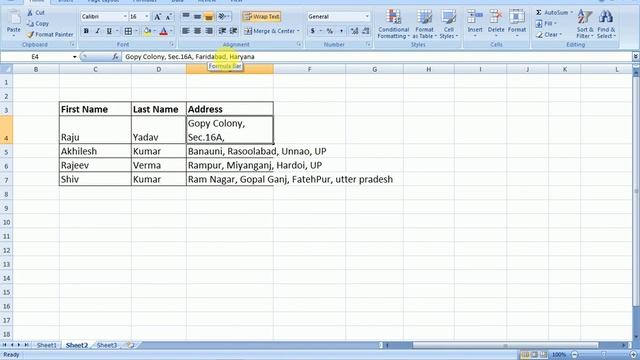The image size is (640, 360).
Task: Select column F header
Action: pos(309,69)
